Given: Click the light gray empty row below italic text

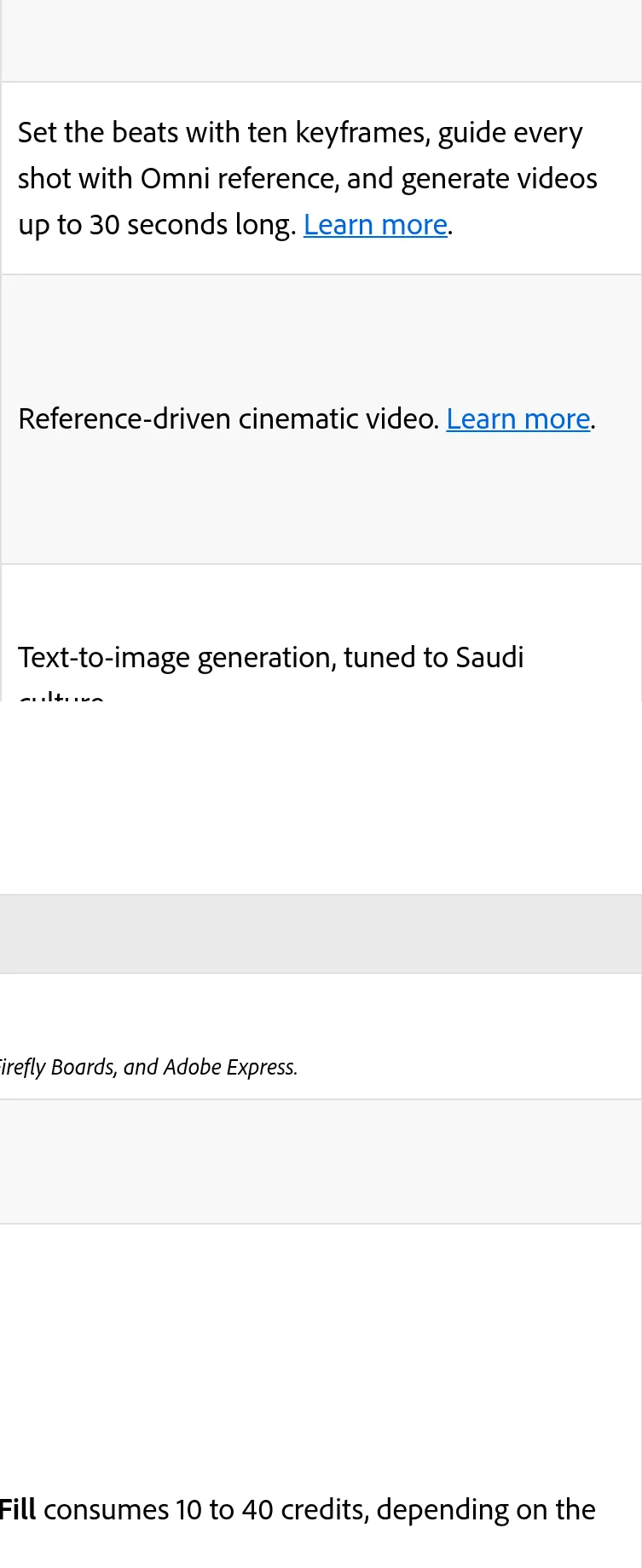Looking at the screenshot, I should tap(321, 1162).
